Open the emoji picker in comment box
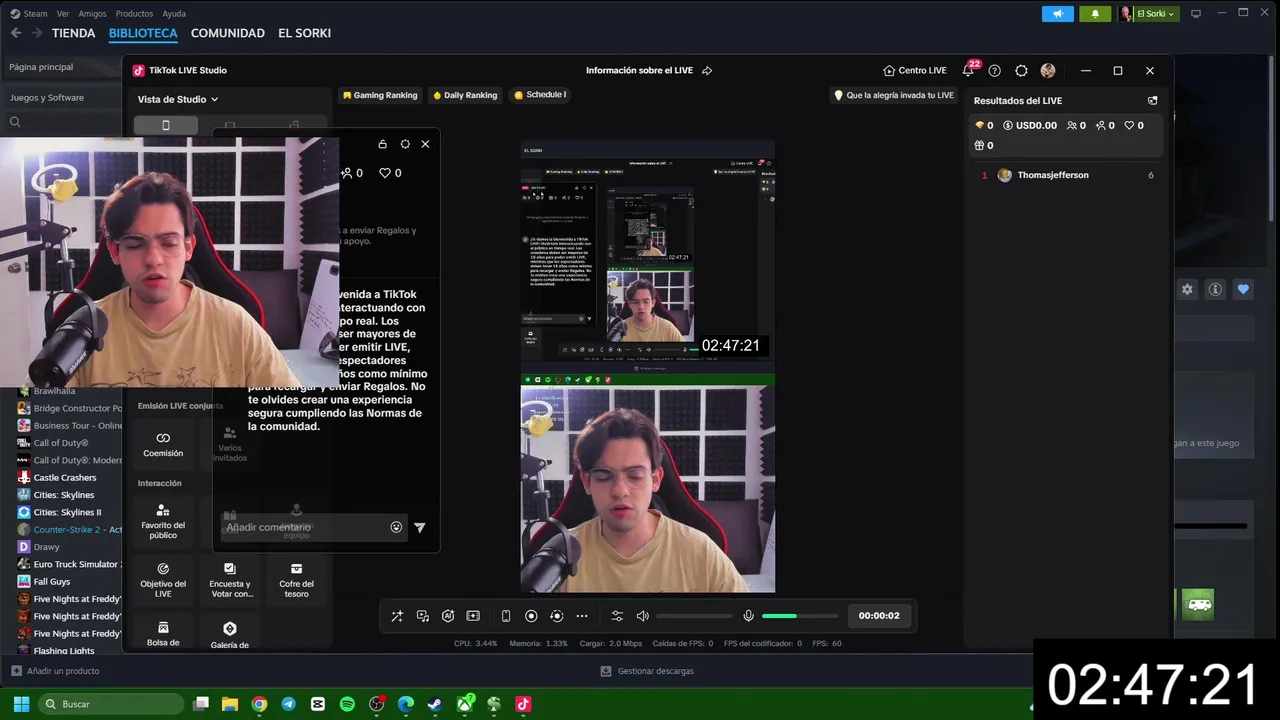 click(x=396, y=527)
